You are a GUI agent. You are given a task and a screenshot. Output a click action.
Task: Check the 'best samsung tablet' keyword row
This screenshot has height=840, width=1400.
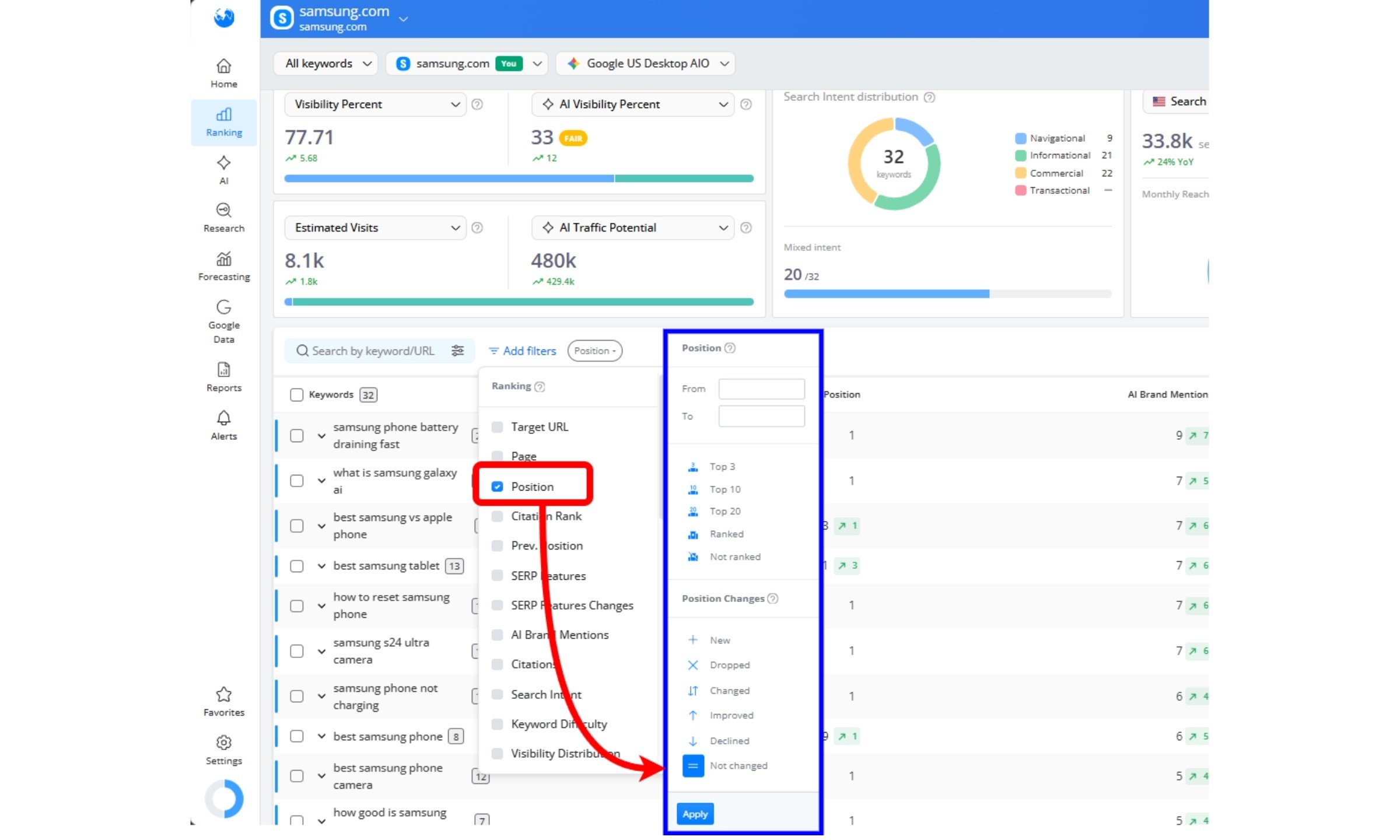(296, 565)
